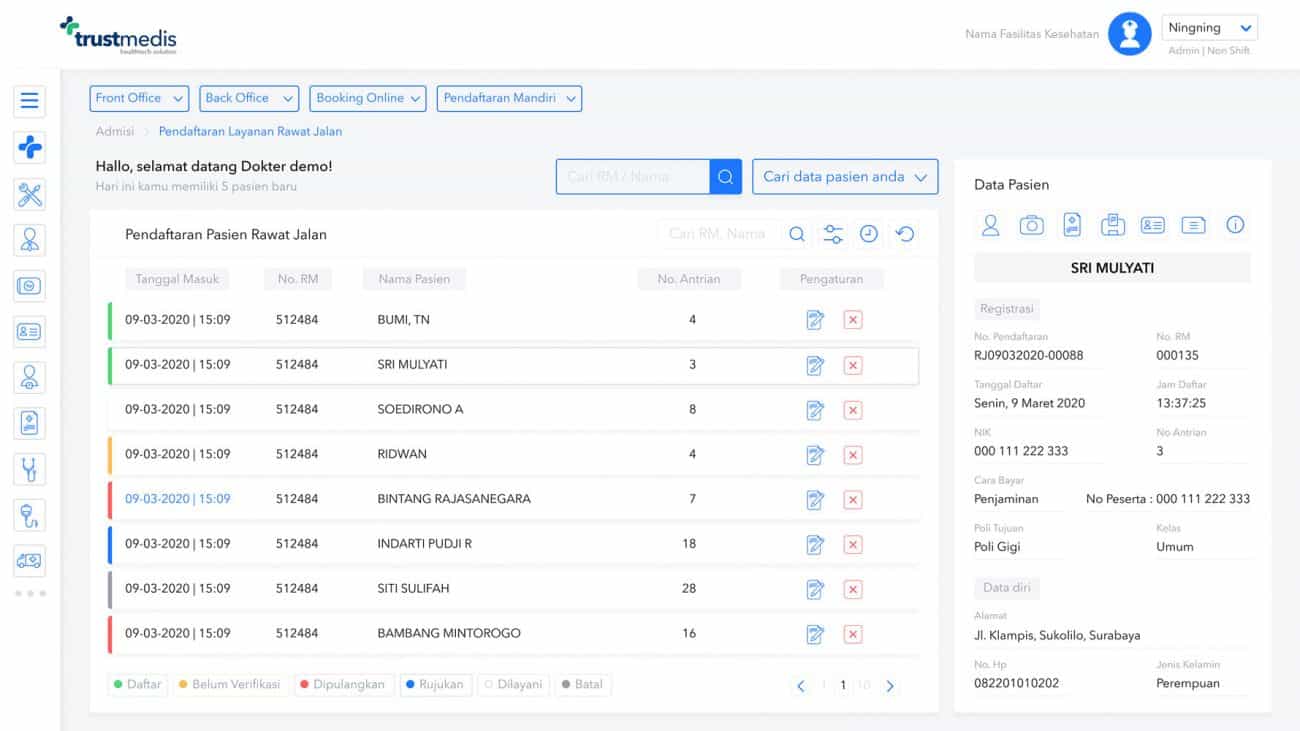This screenshot has width=1300, height=731.
Task: Click the refresh icon in the table header
Action: (x=905, y=234)
